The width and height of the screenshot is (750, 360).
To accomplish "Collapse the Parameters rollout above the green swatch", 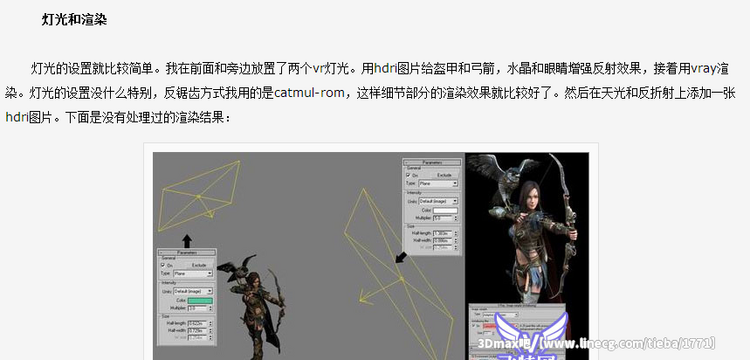I will [187, 252].
